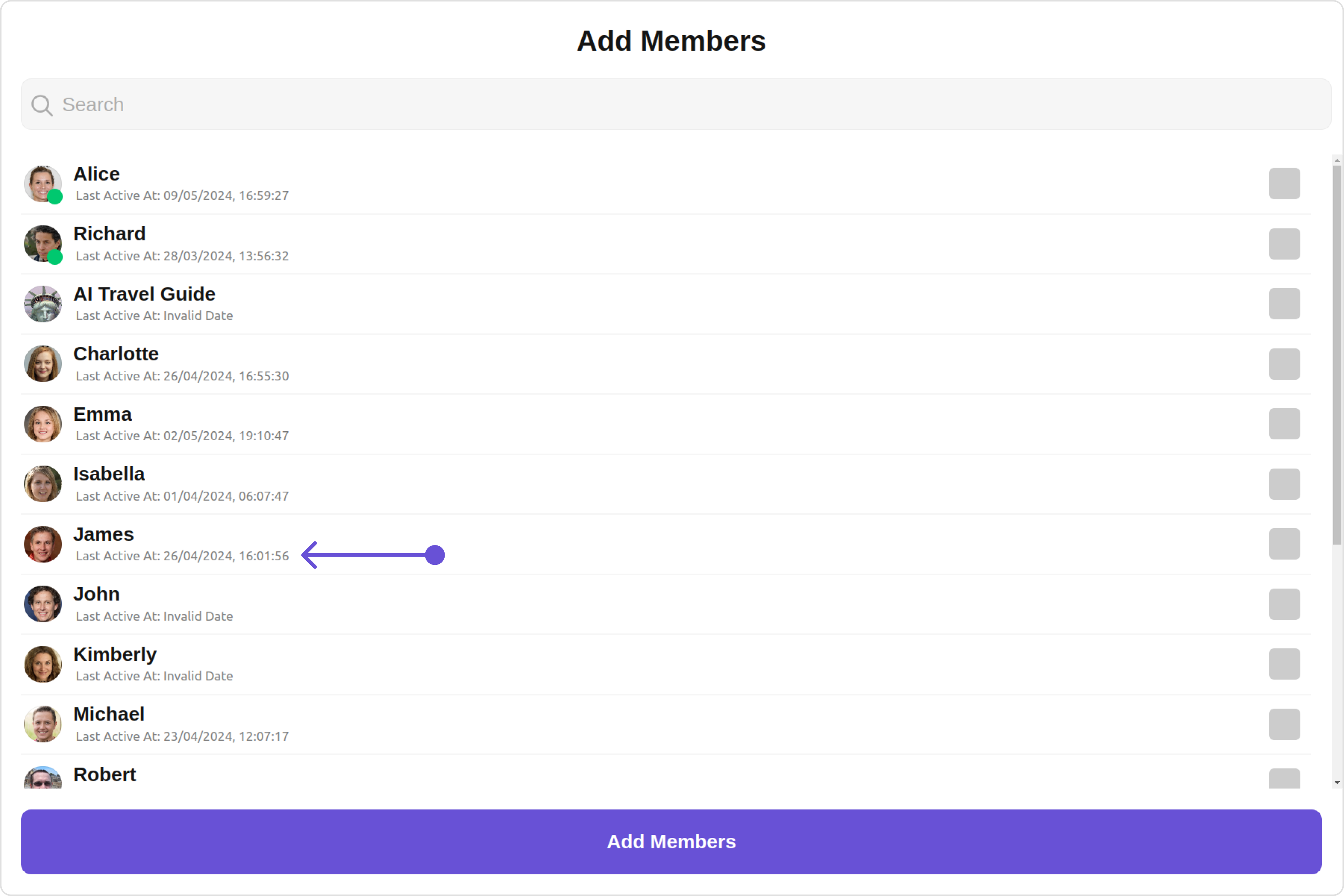Click the AI Travel Guide statue avatar
Viewport: 1344px width, 896px height.
coord(42,304)
